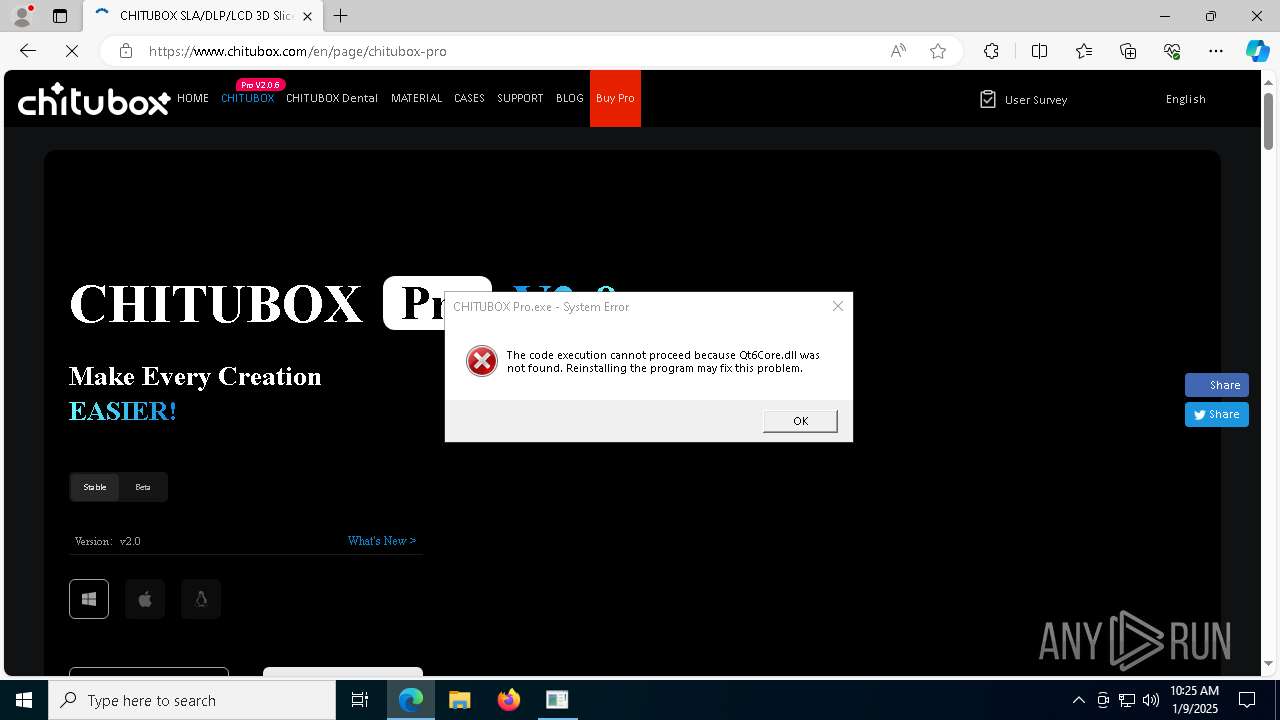Open Settings and more ellipsis menu
The width and height of the screenshot is (1280, 720).
[1216, 51]
